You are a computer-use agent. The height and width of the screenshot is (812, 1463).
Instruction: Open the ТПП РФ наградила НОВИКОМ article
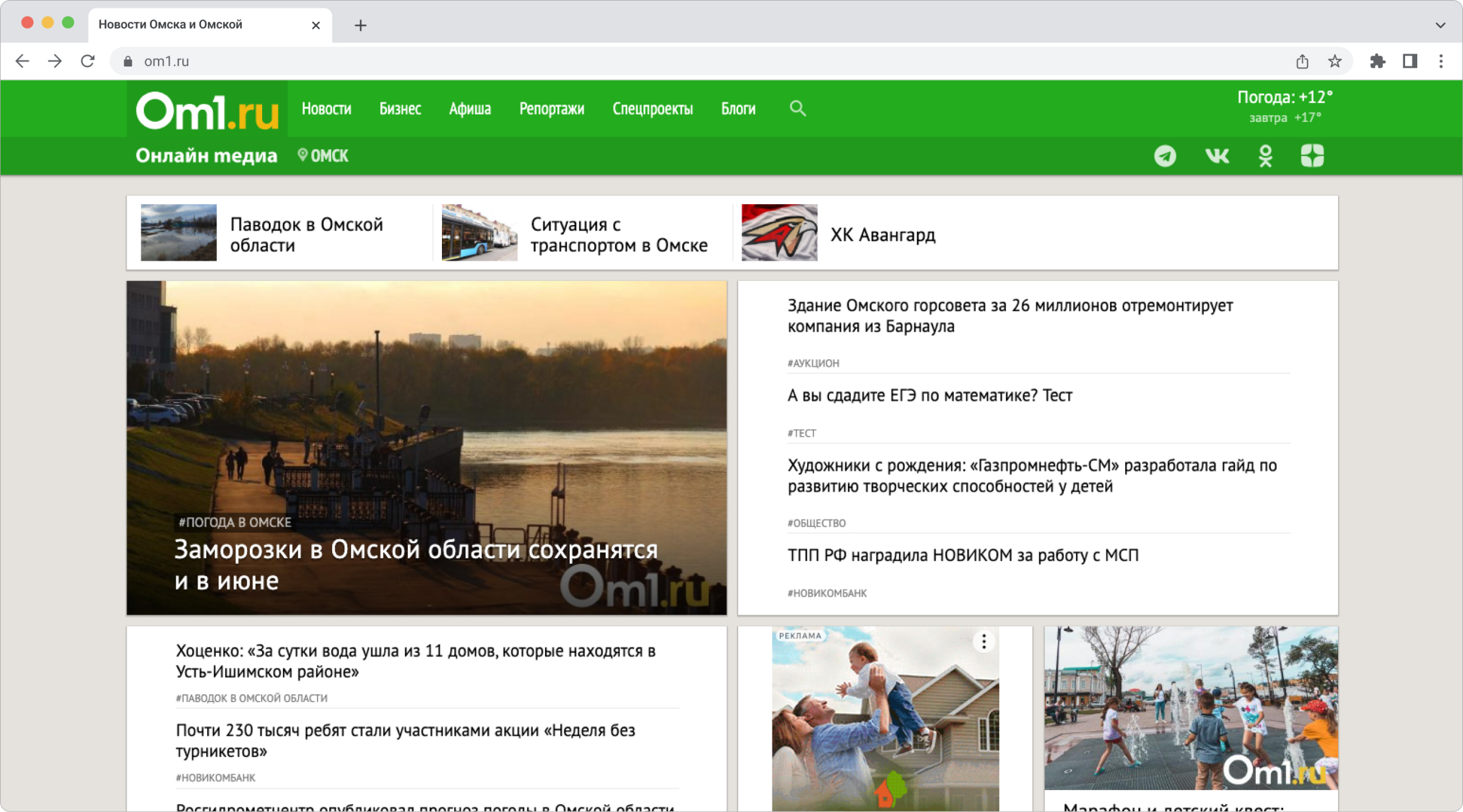click(963, 555)
